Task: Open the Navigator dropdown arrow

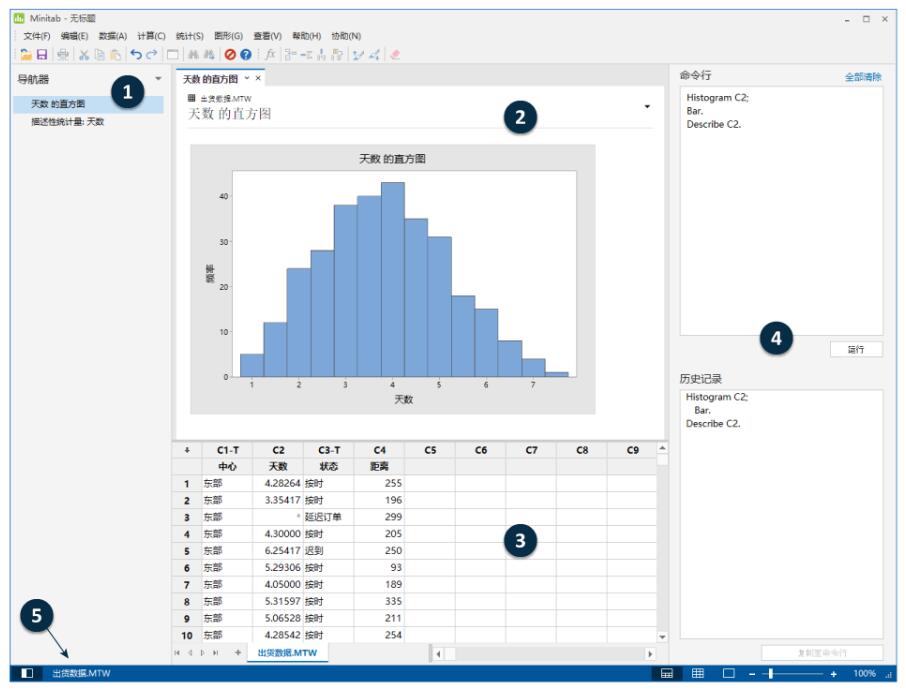Action: coord(158,79)
